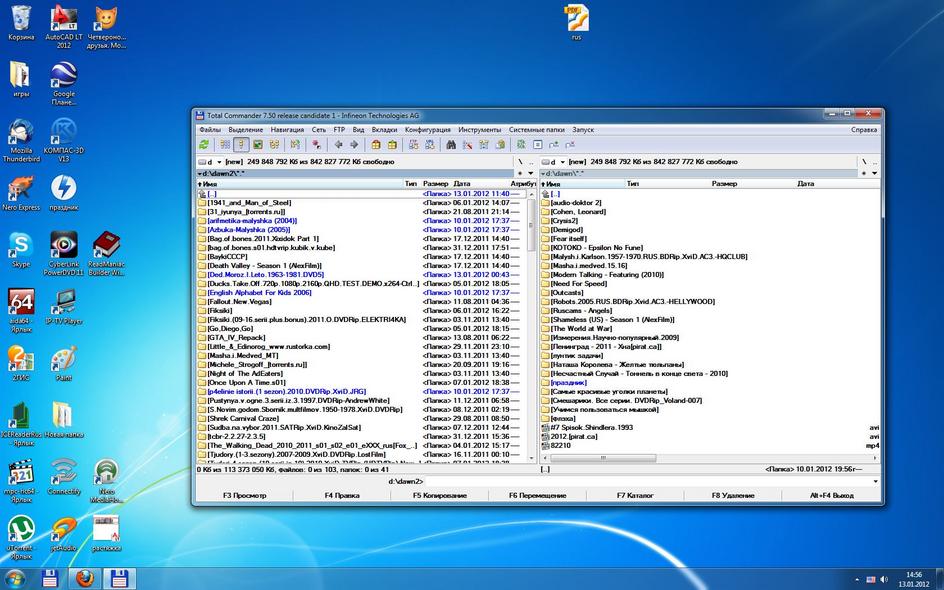Screen dimensions: 944x590
Task: Click the F8 Удаление button
Action: coord(733,495)
